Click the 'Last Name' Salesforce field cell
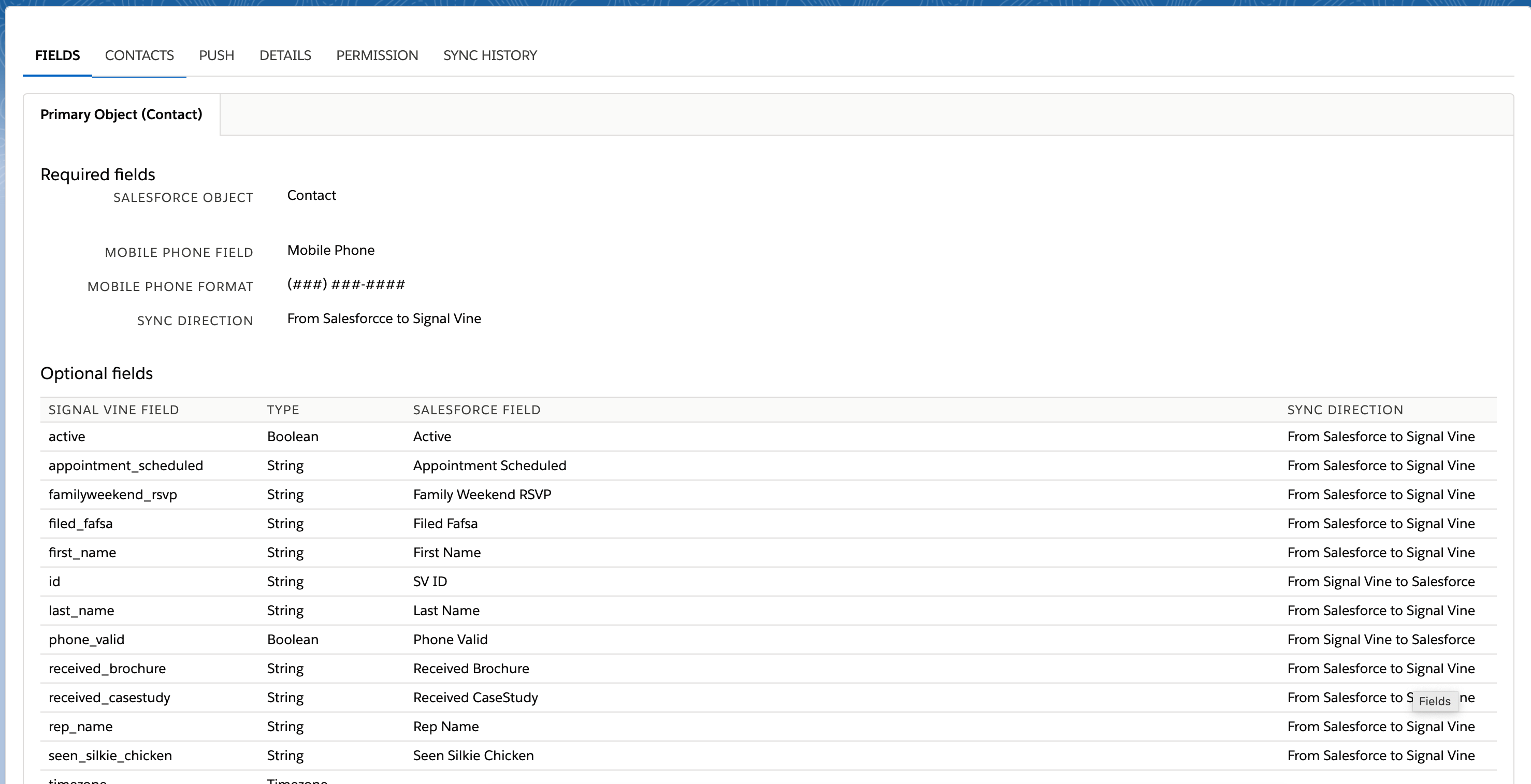The height and width of the screenshot is (784, 1531). (x=446, y=611)
